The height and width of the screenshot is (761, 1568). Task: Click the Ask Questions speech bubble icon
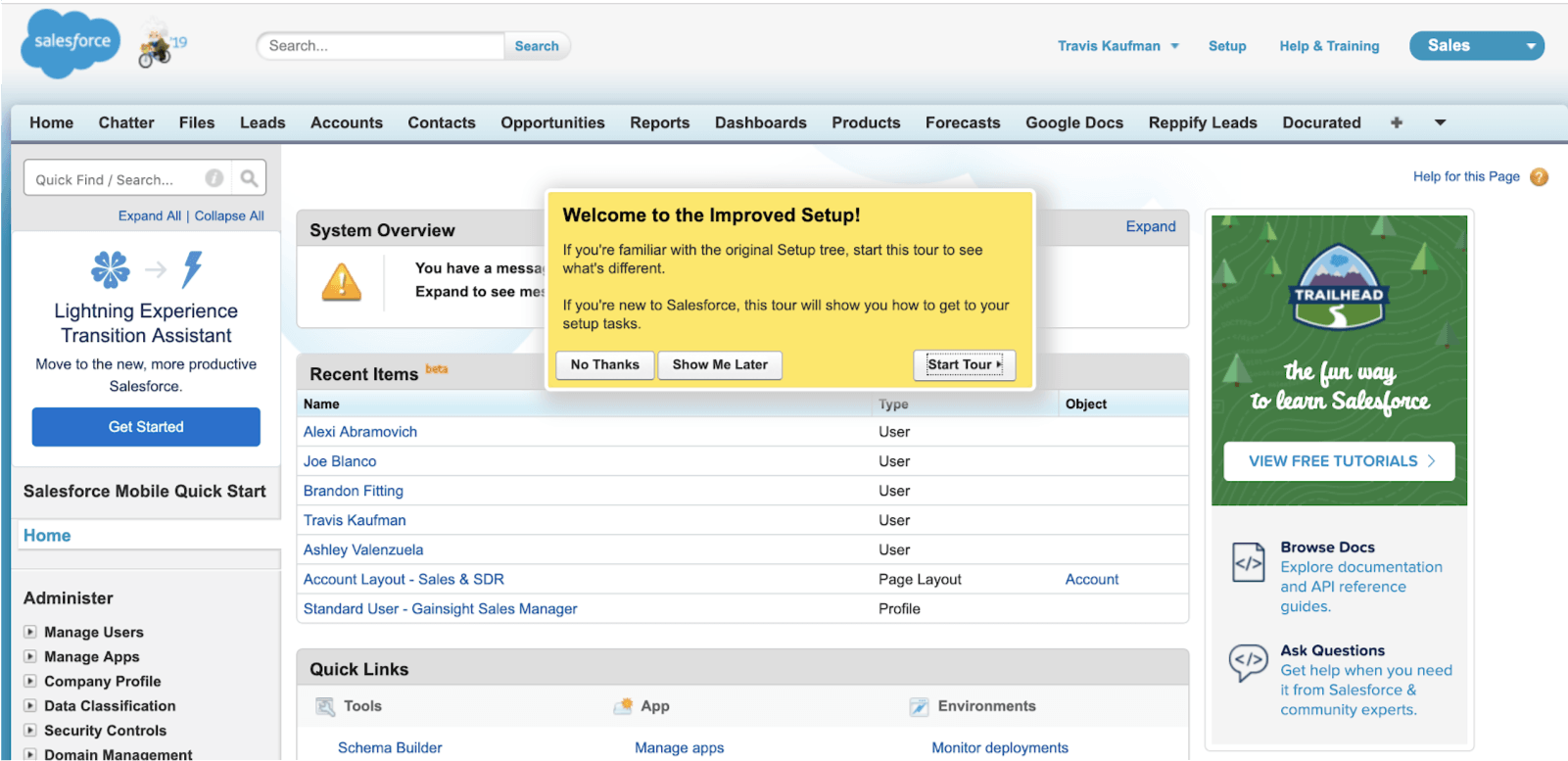pos(1248,663)
